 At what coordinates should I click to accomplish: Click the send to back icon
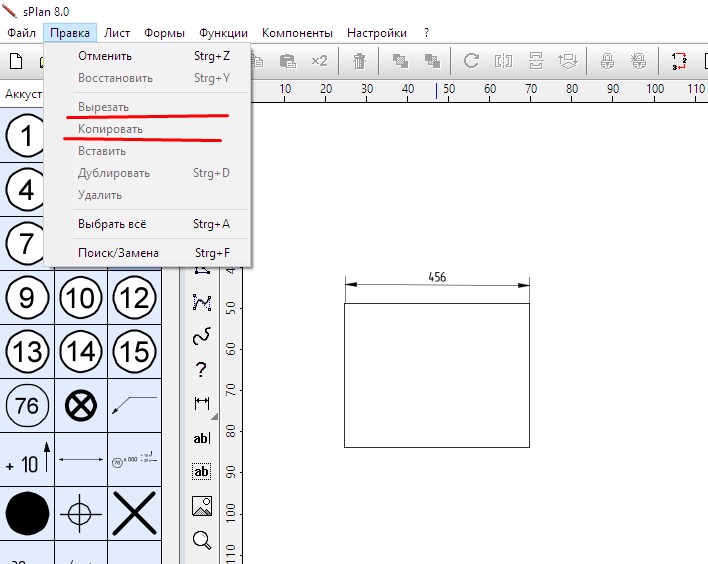click(x=432, y=61)
